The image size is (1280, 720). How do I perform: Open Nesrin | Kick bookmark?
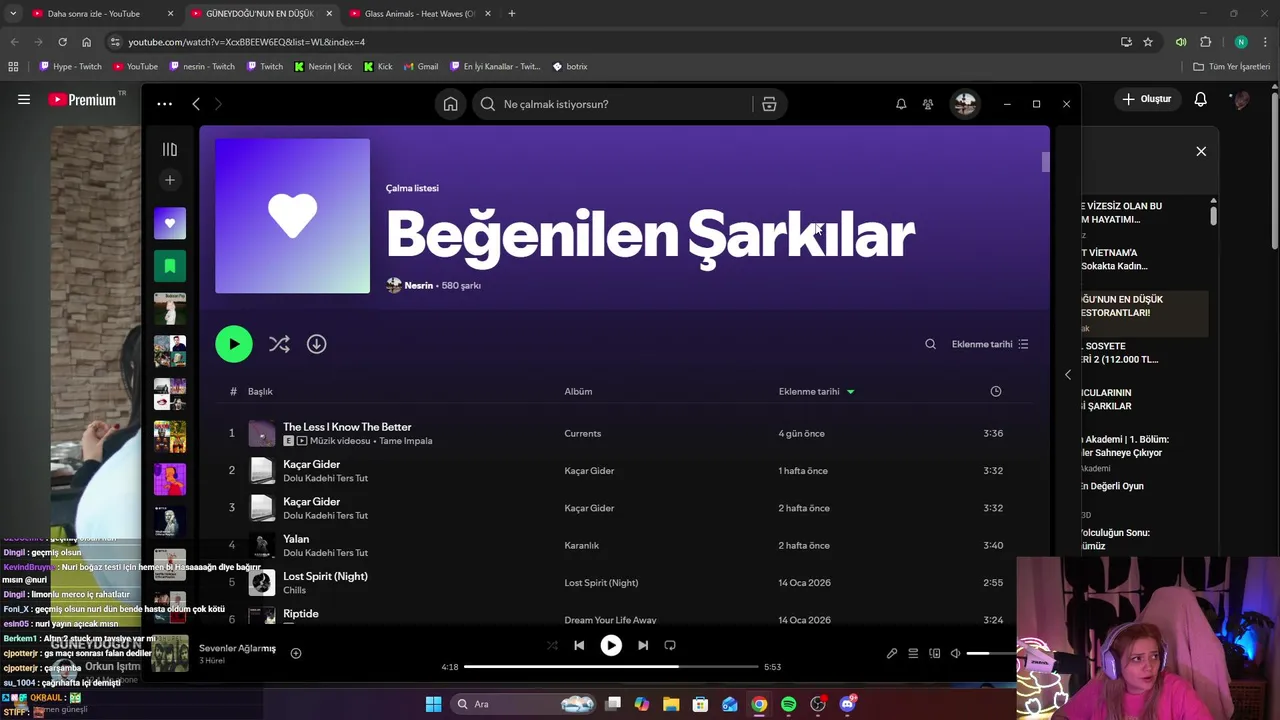(323, 66)
